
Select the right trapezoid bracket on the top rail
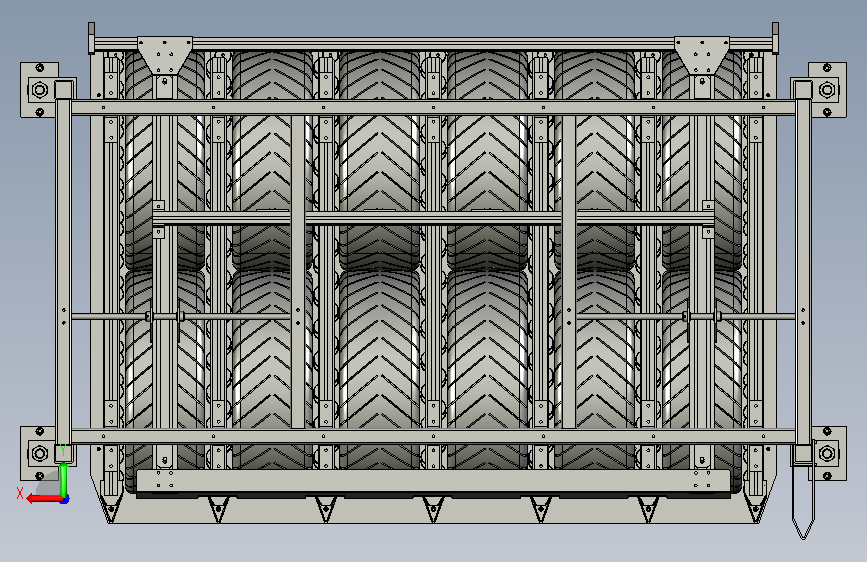click(702, 55)
